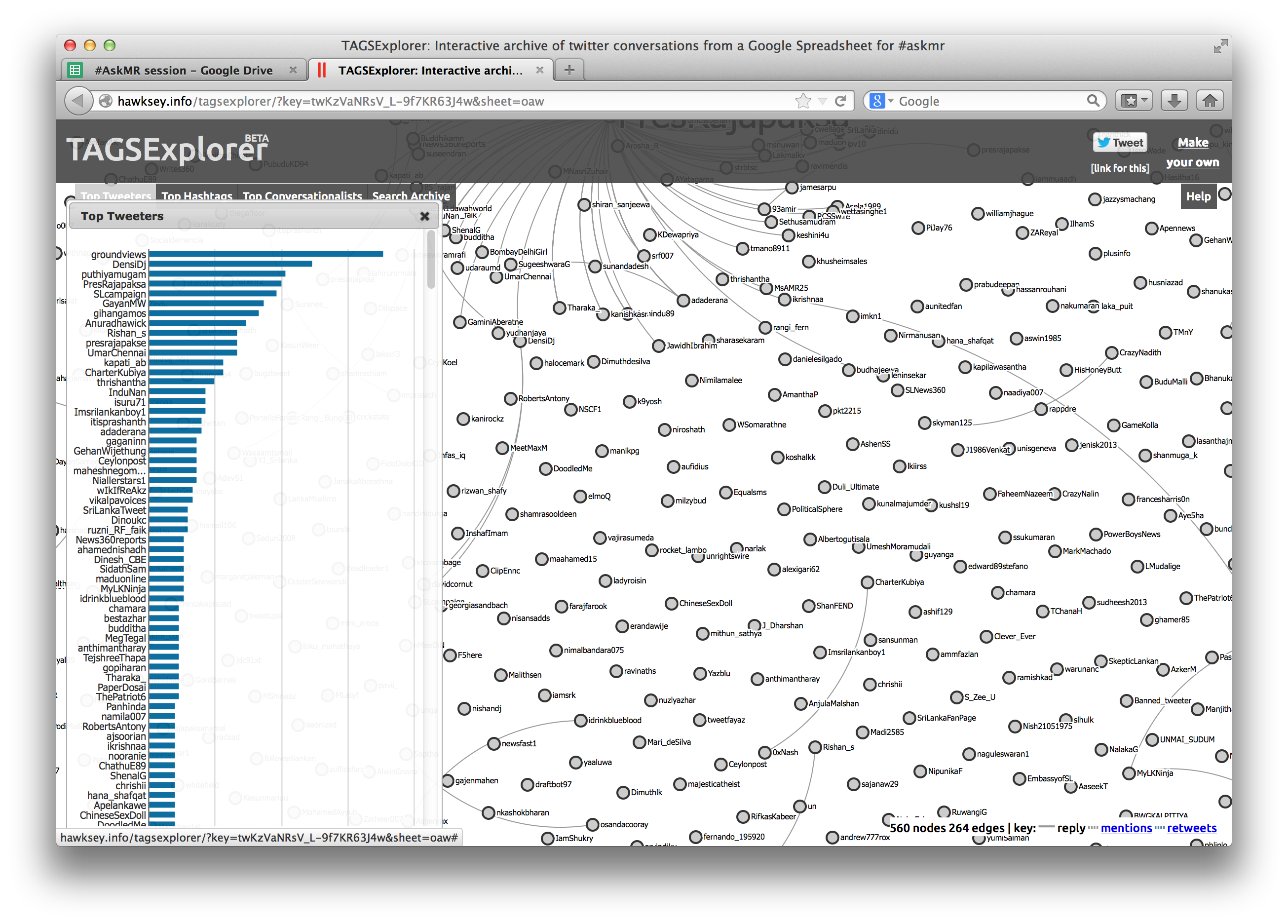
Task: Switch to #AskMR session tab
Action: (184, 71)
